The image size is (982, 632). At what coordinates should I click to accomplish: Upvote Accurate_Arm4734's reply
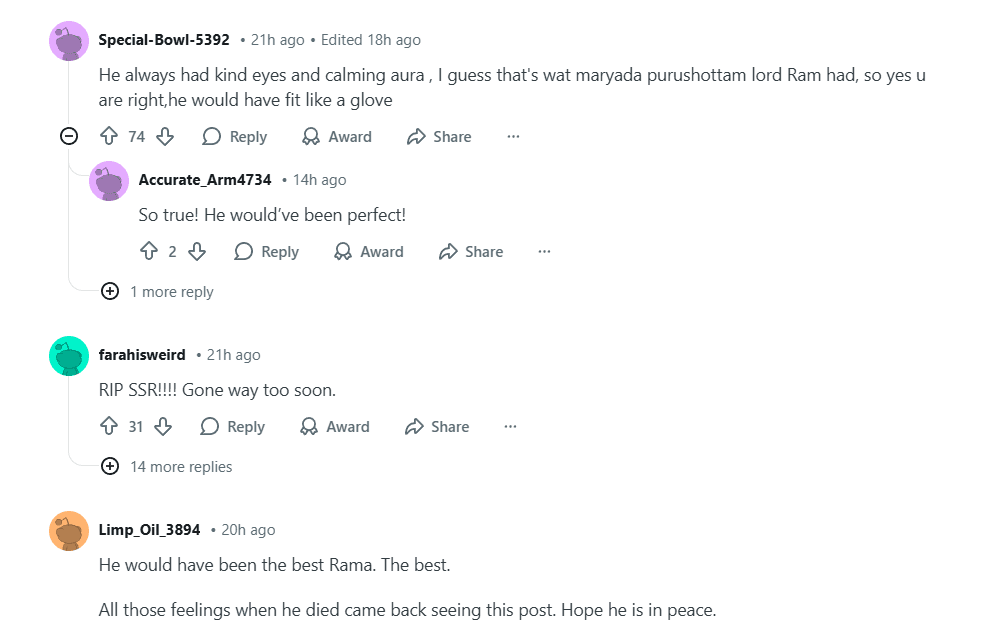pos(149,252)
